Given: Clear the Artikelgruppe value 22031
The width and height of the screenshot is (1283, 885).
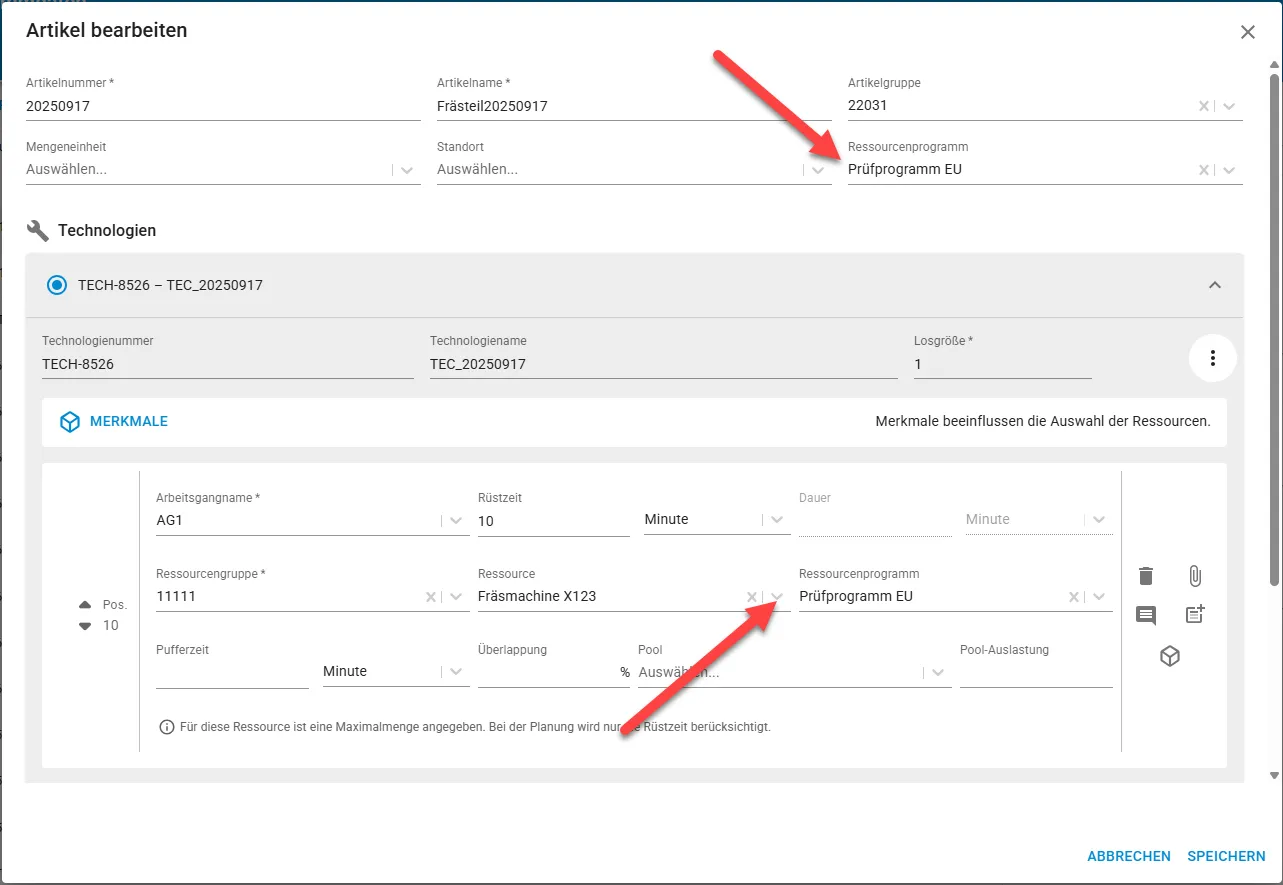Looking at the screenshot, I should [x=1205, y=106].
